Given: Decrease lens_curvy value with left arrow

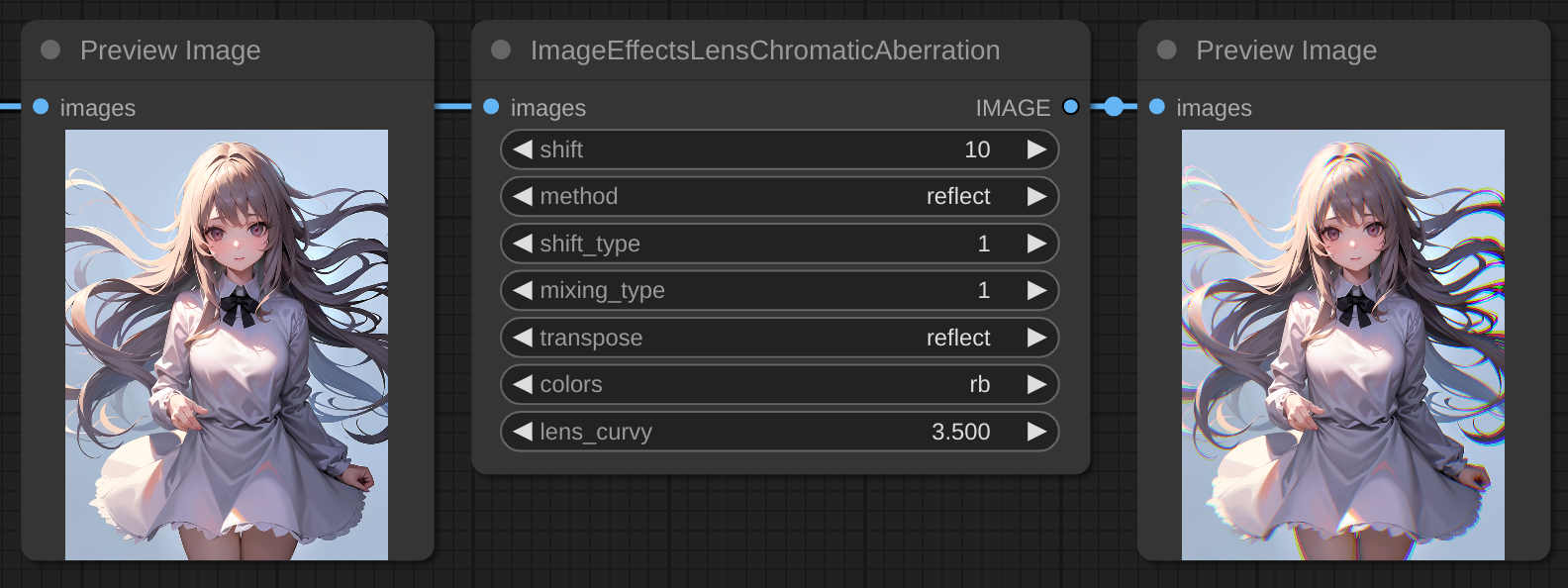Looking at the screenshot, I should tap(523, 432).
